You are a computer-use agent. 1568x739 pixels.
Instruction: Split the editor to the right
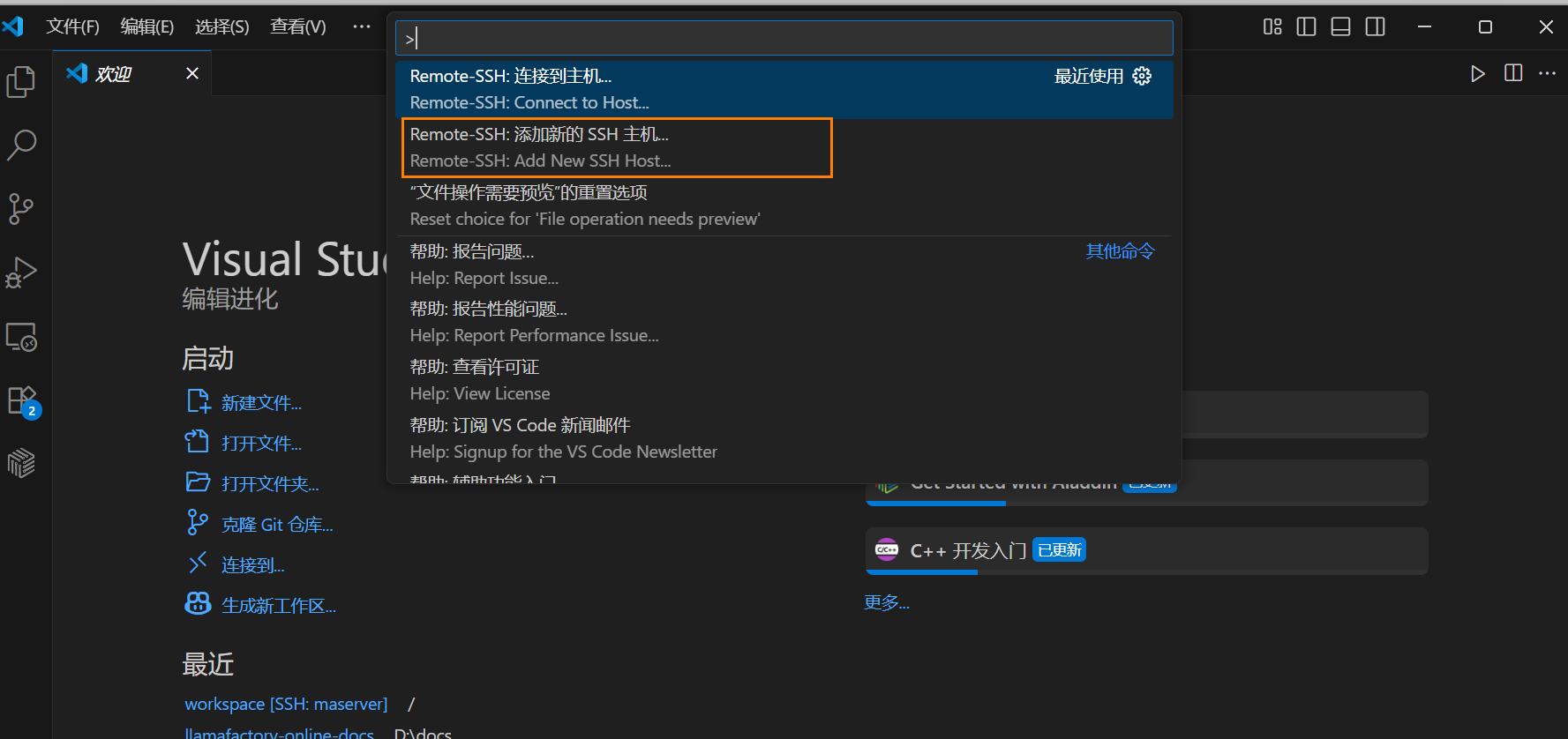click(1513, 73)
